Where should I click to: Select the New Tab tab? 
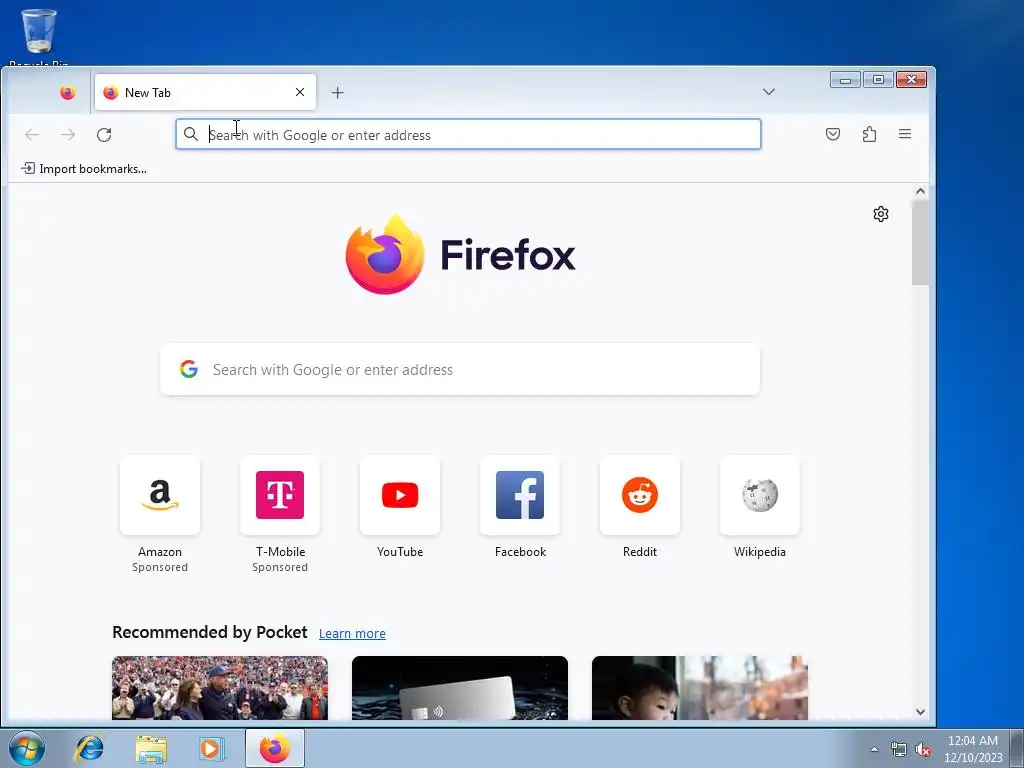click(205, 92)
